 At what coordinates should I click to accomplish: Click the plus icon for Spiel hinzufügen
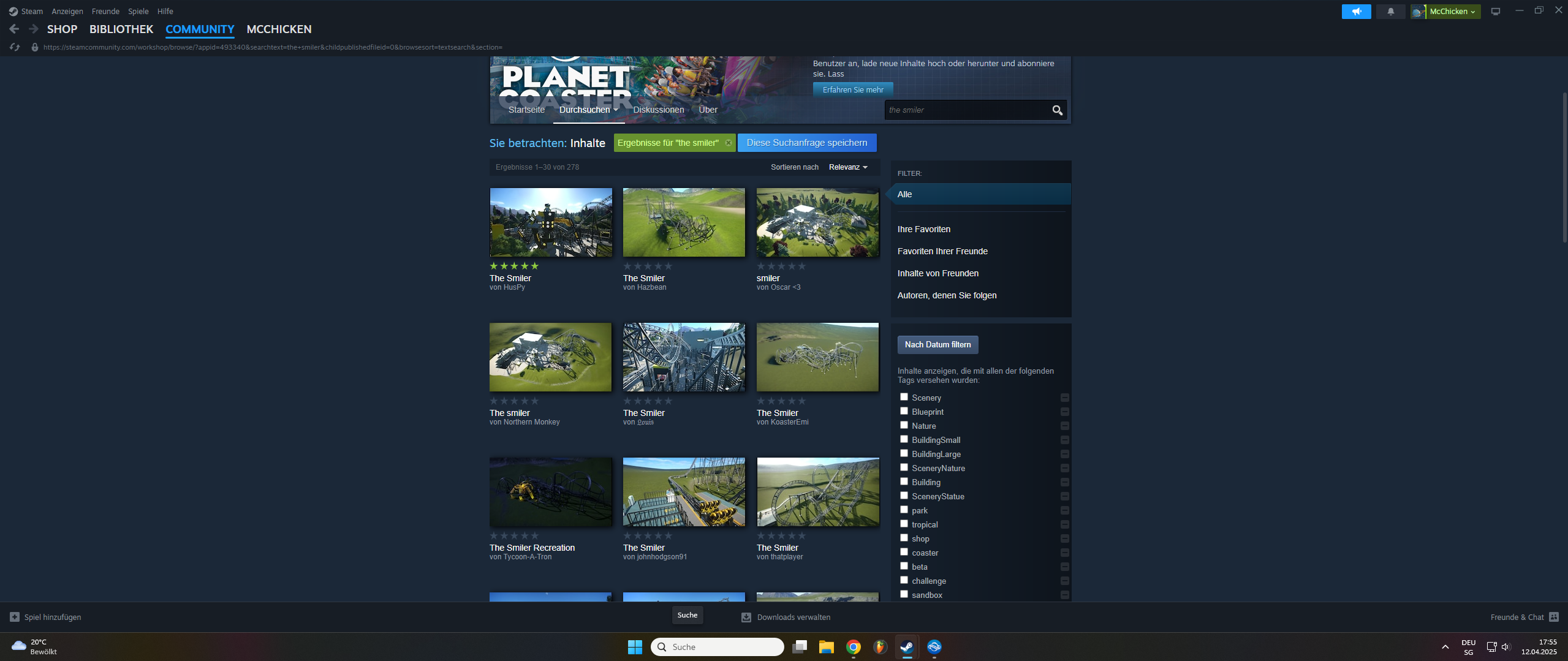(15, 617)
